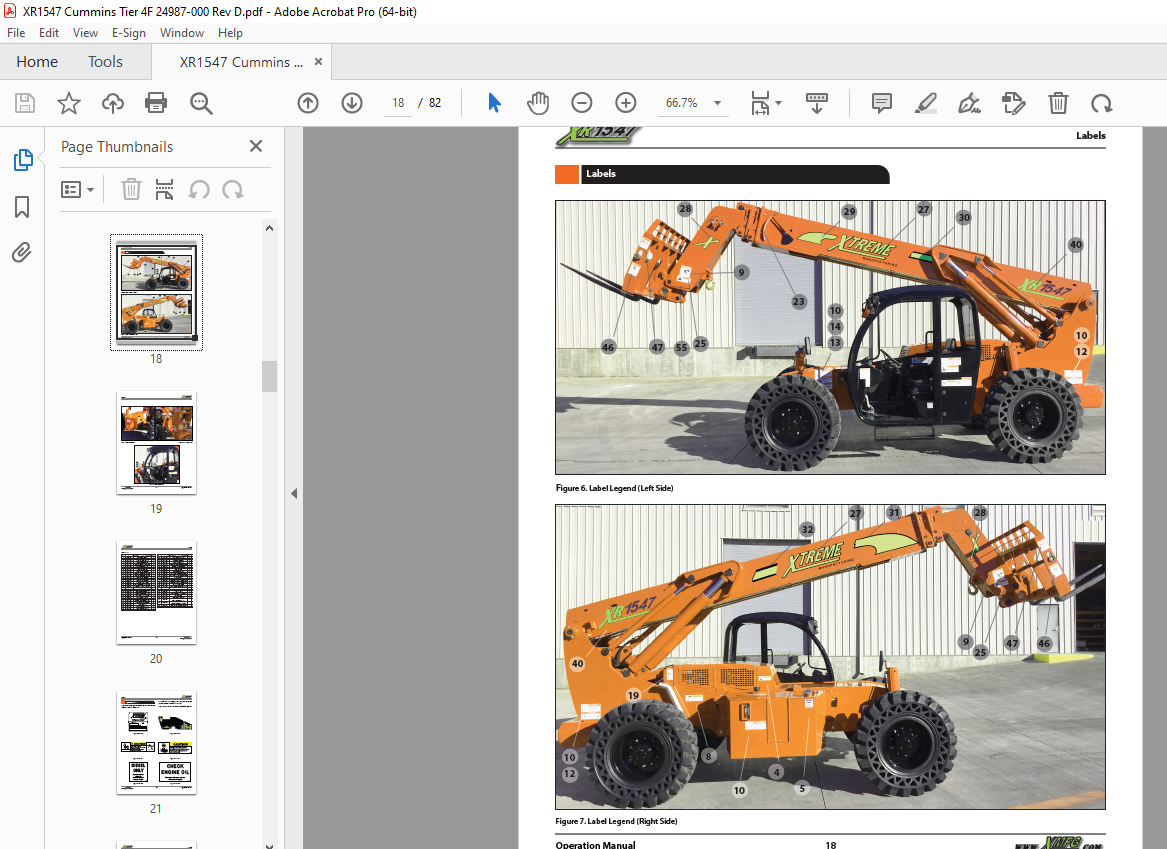
Task: Open the File menu
Action: pos(16,33)
